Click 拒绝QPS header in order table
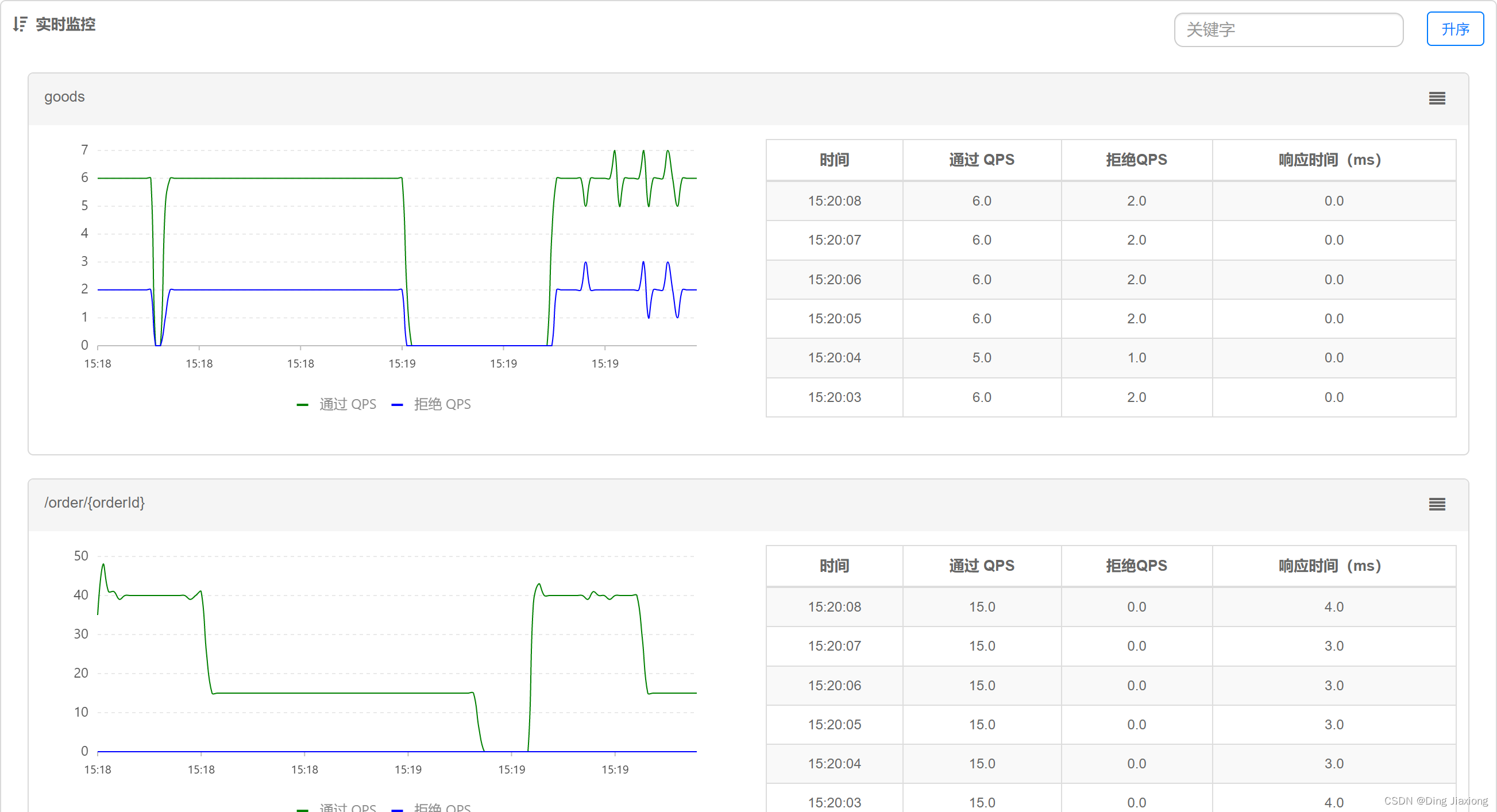The height and width of the screenshot is (812, 1497). [1136, 566]
